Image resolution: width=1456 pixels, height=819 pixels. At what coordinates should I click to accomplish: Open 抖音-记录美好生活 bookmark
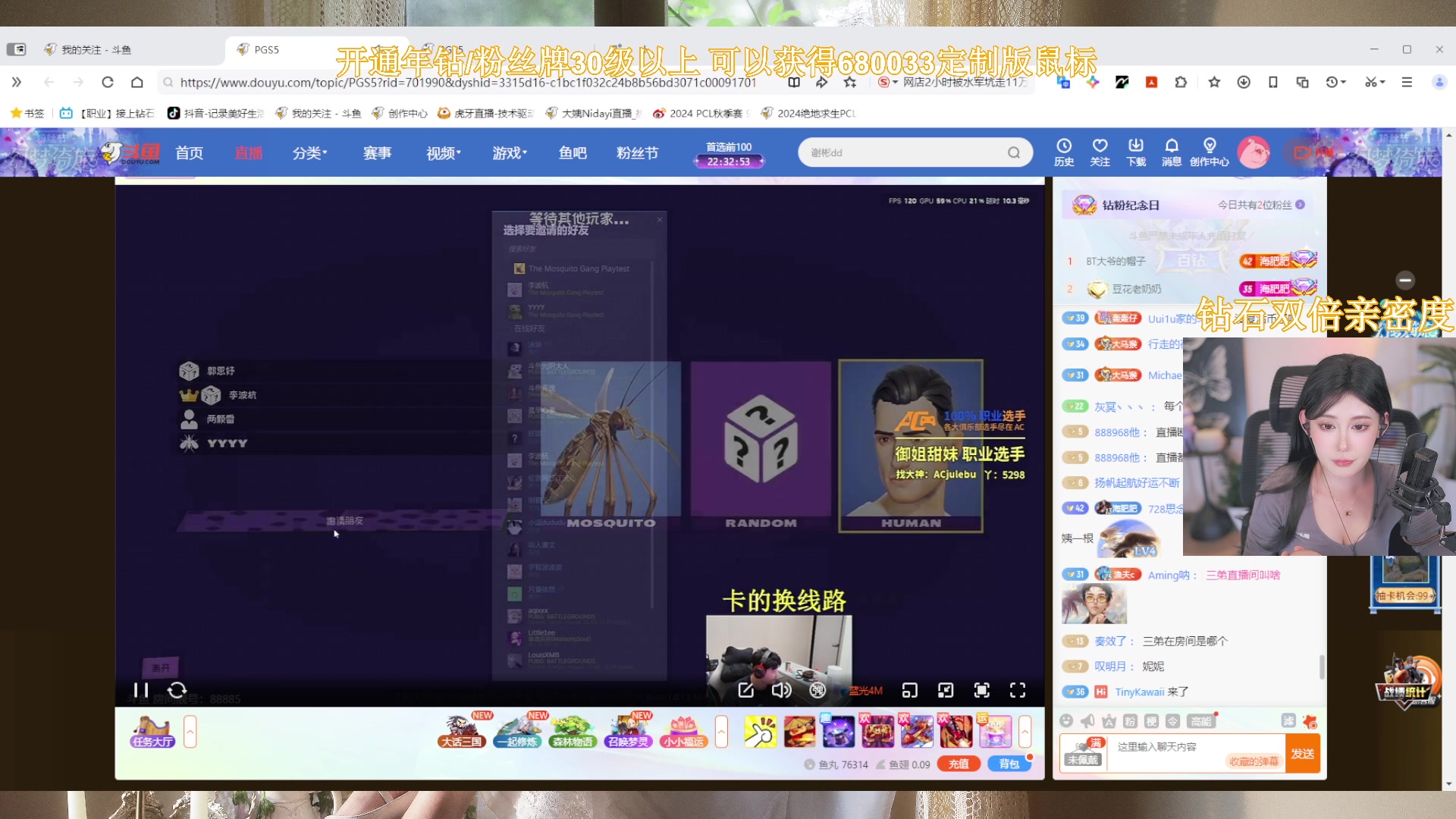click(216, 113)
